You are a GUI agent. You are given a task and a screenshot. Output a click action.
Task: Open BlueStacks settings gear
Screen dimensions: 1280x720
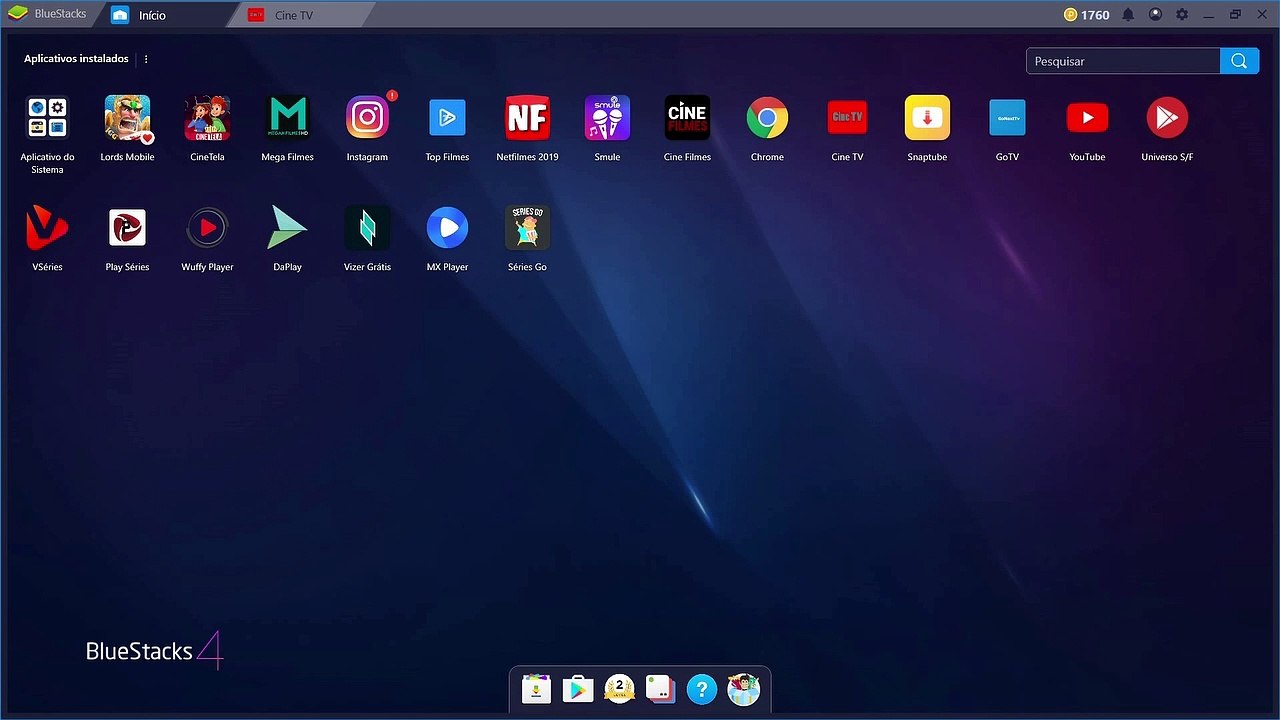1182,15
